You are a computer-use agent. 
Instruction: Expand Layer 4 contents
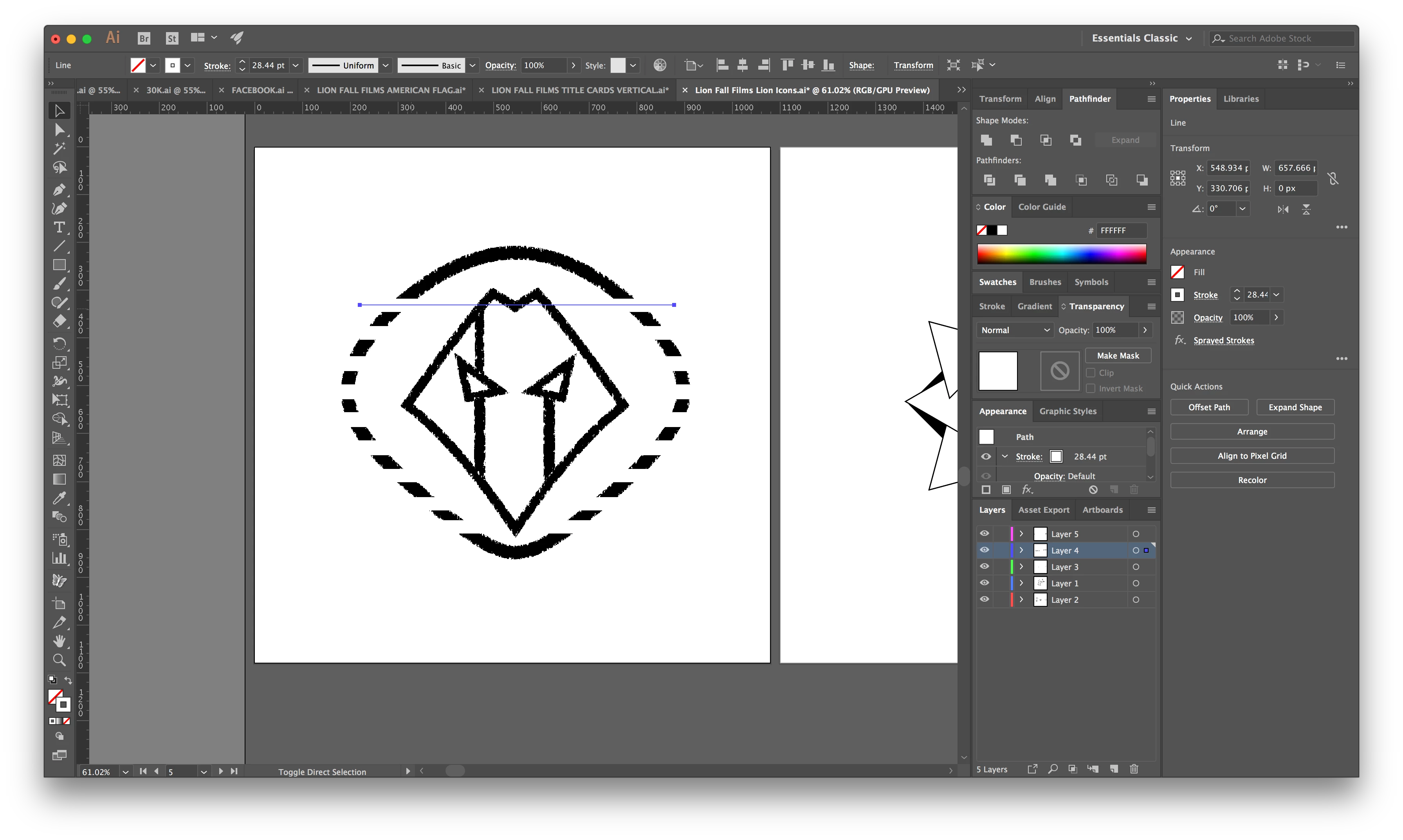pyautogui.click(x=1022, y=550)
